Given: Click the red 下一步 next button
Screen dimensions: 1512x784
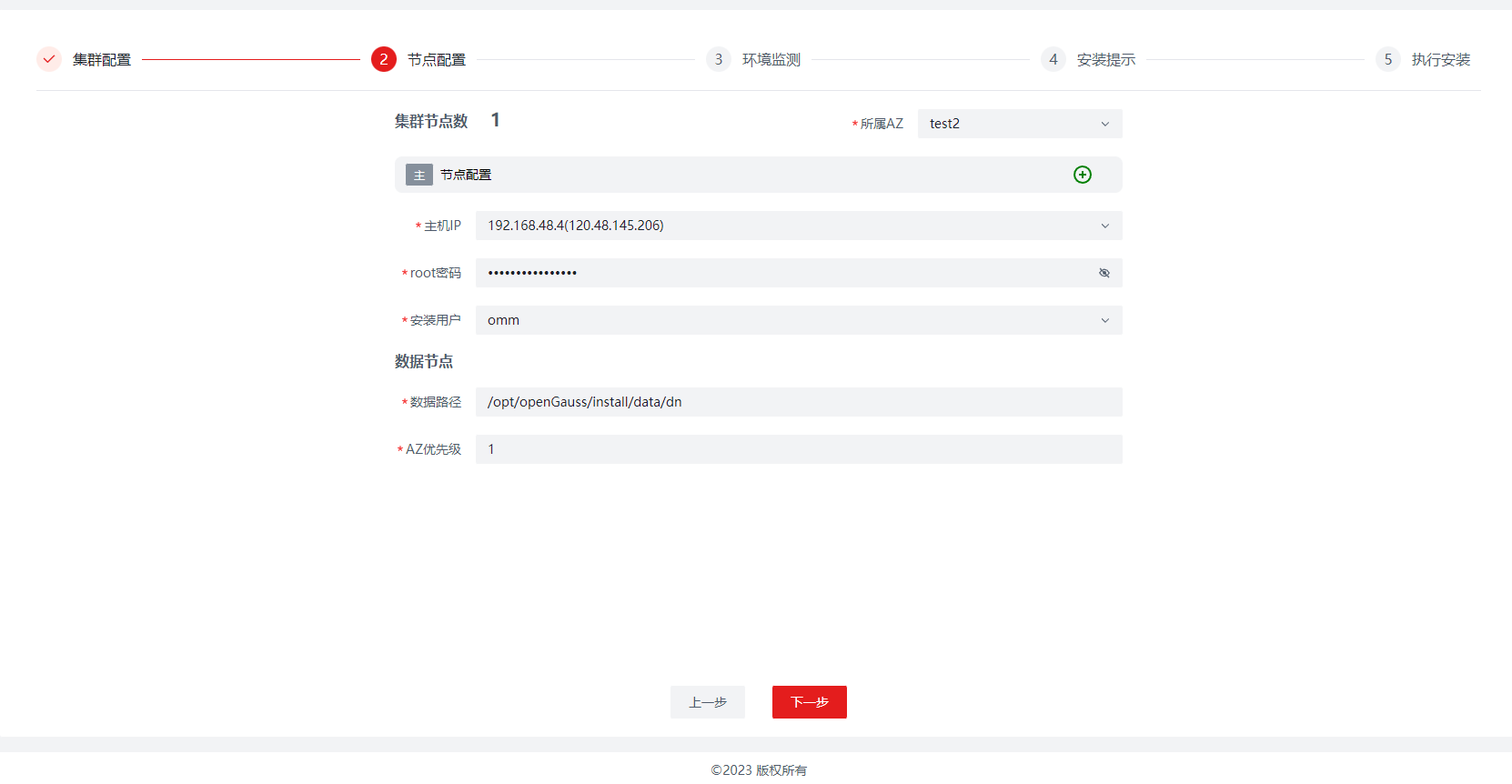Looking at the screenshot, I should (x=809, y=702).
